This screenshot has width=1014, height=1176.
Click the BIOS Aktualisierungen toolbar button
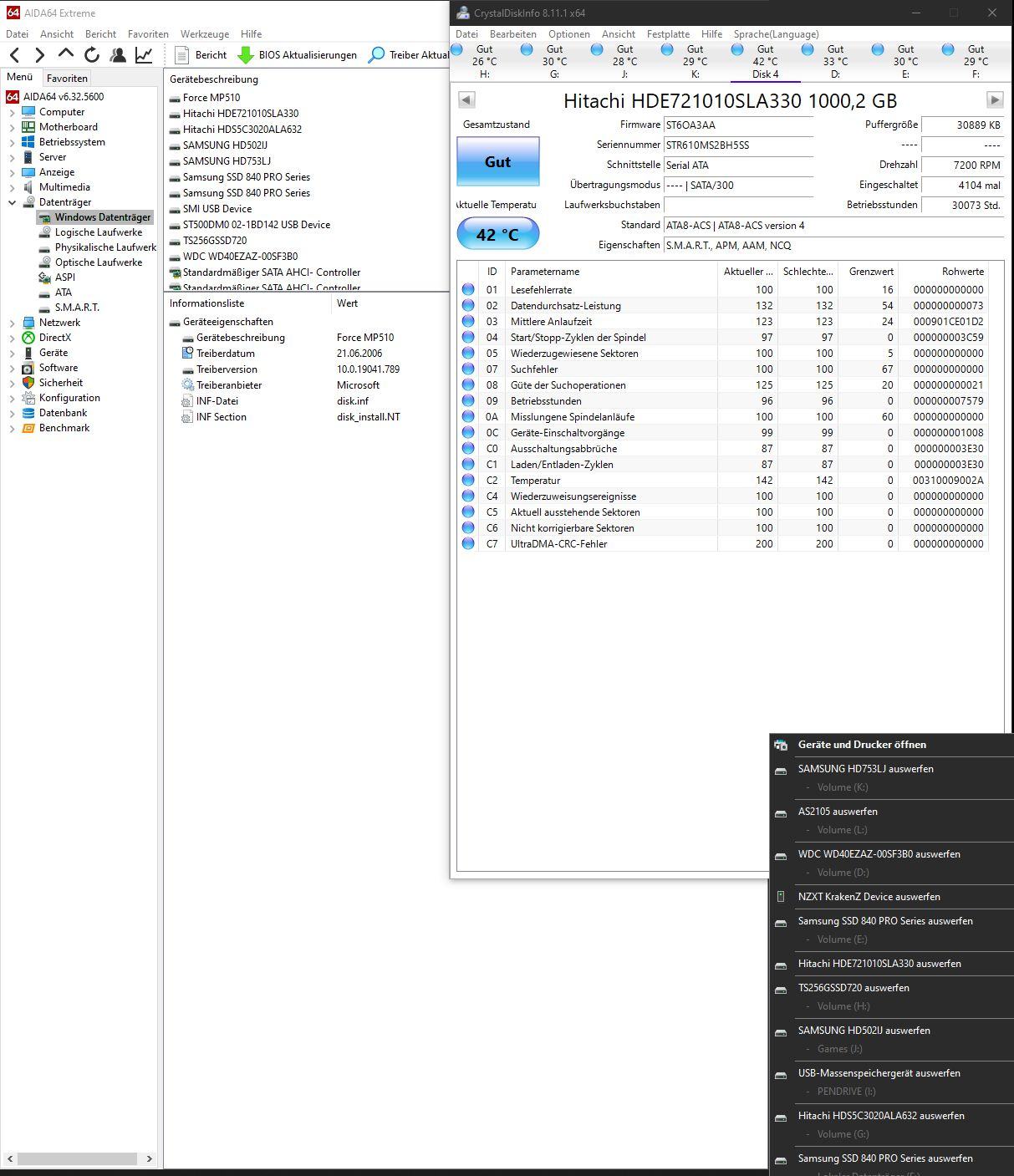point(298,55)
